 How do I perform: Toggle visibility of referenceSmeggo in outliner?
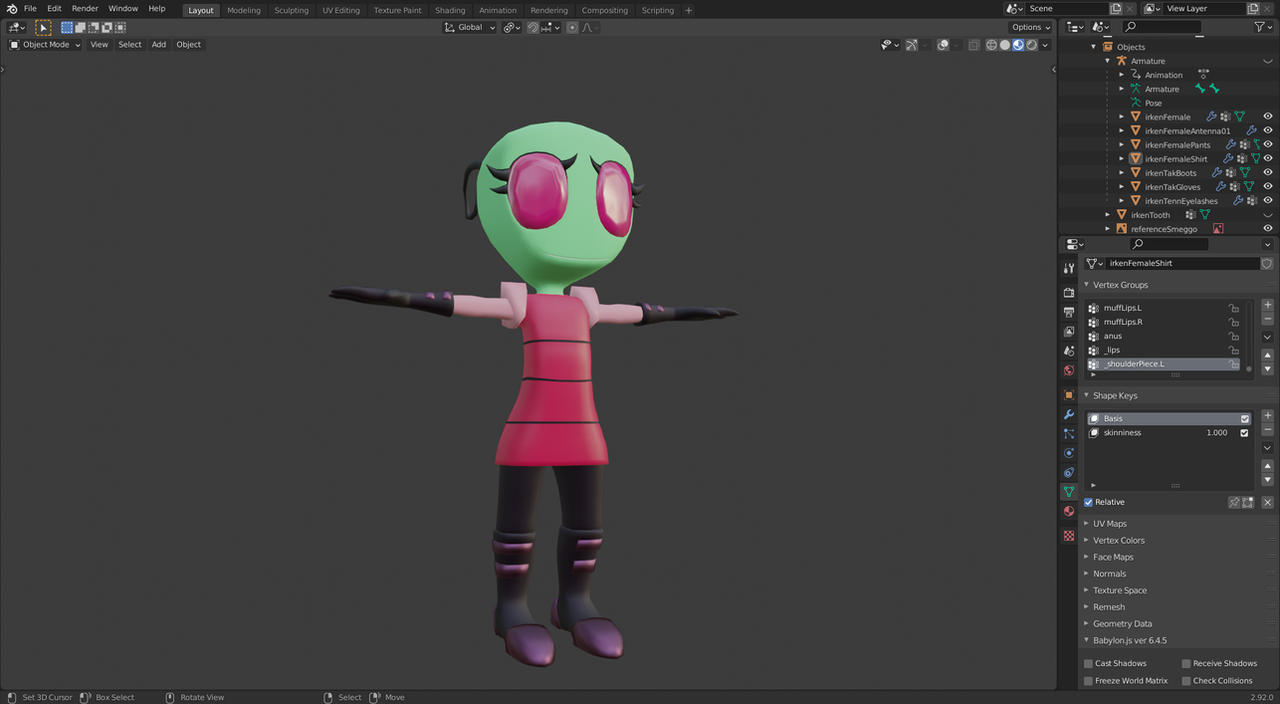pyautogui.click(x=1268, y=229)
